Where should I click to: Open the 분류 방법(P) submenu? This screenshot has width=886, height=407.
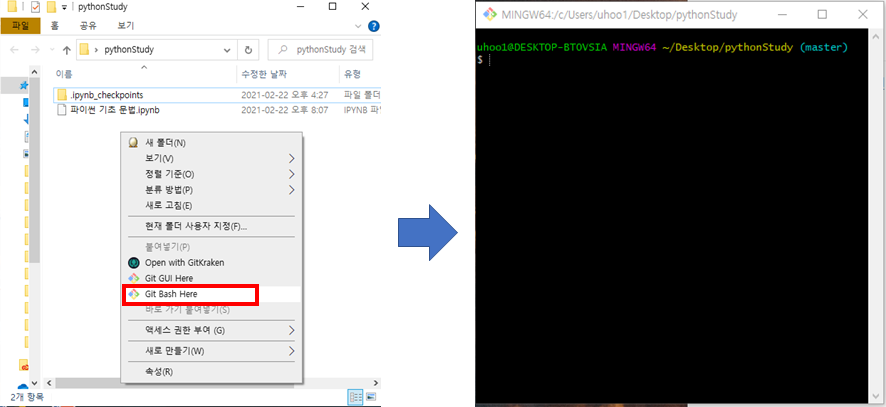[x=212, y=189]
